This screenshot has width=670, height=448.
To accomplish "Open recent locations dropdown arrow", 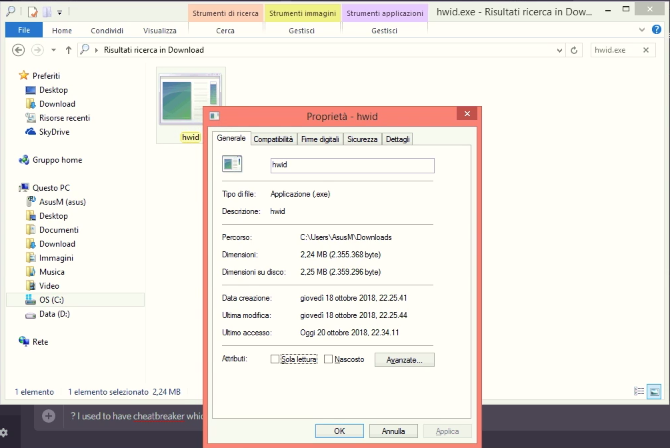I will click(x=51, y=50).
